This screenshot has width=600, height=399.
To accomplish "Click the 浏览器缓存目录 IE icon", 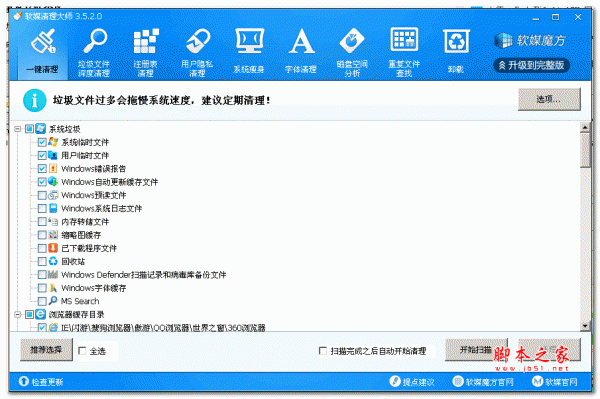I will (41, 314).
